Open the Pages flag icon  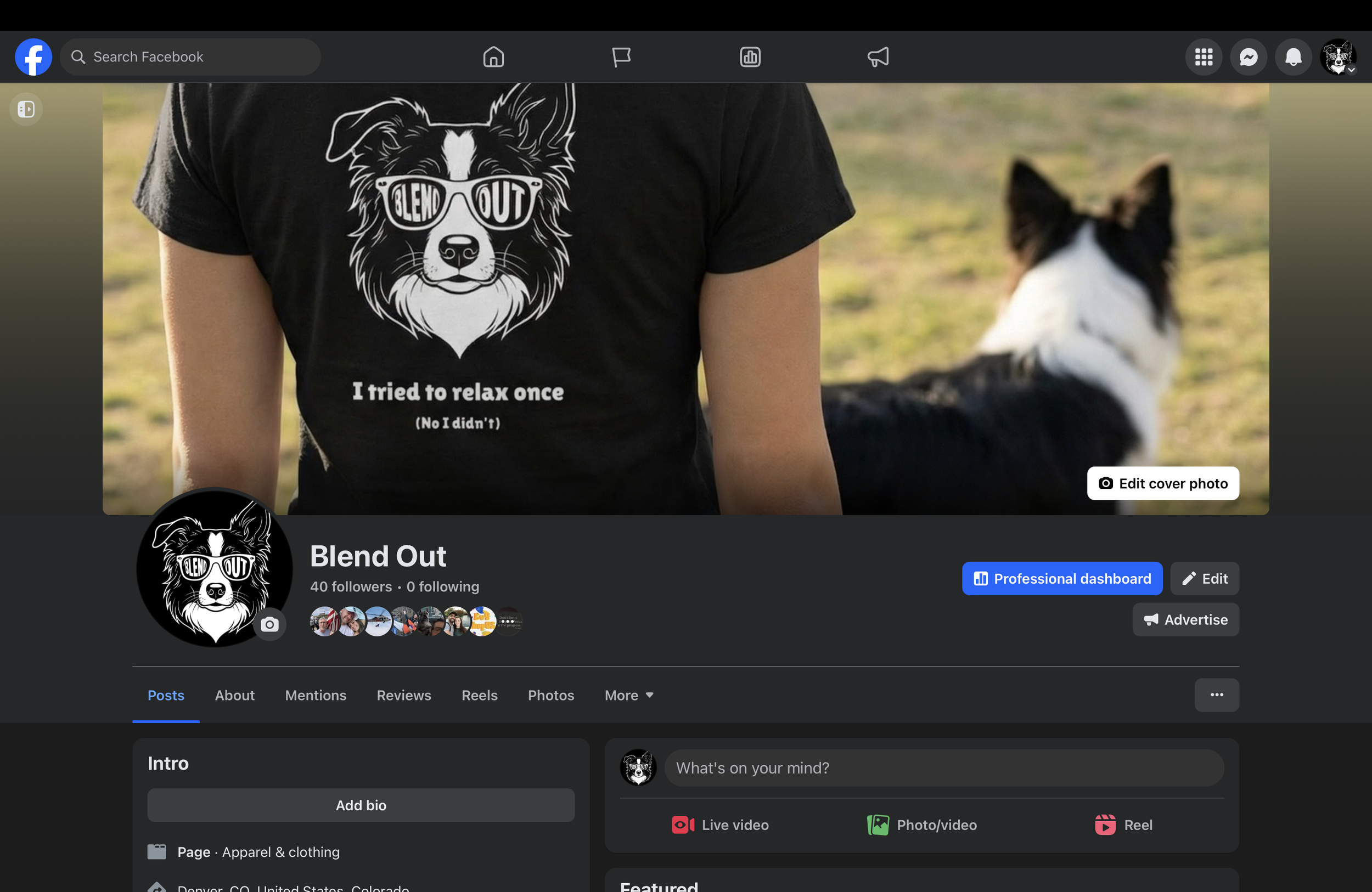point(621,57)
